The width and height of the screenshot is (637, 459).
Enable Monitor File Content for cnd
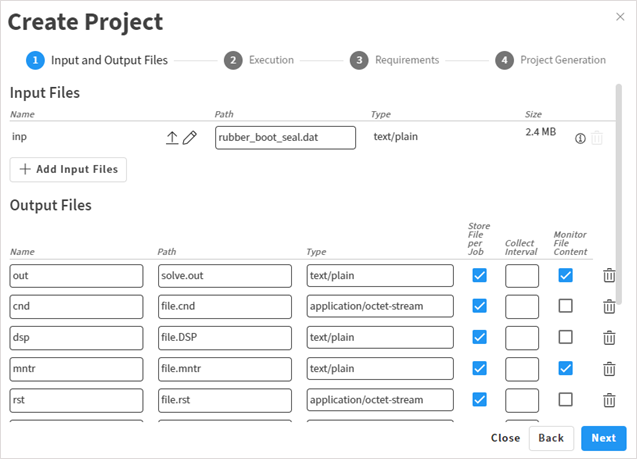[566, 306]
